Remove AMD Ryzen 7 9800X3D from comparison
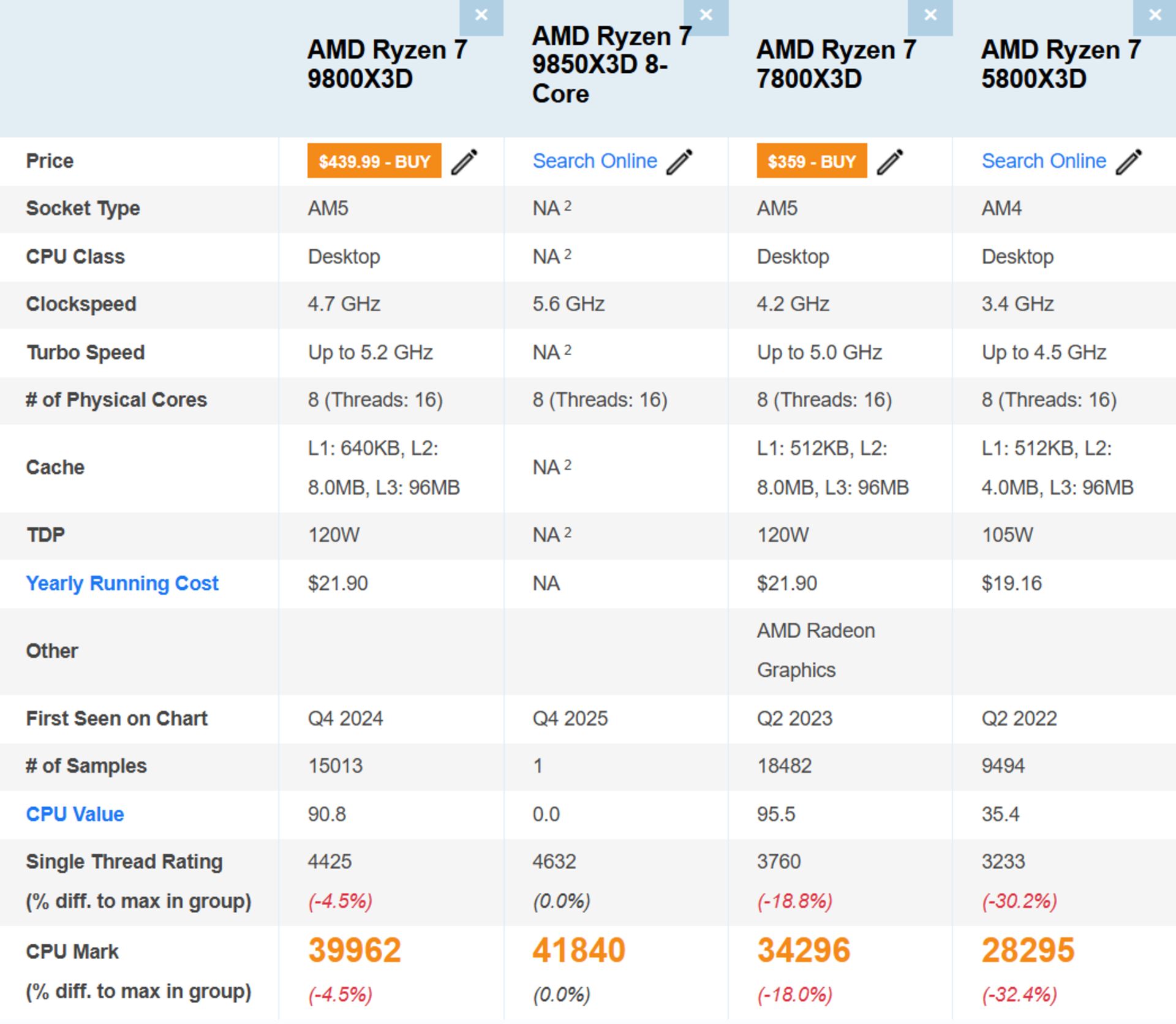The image size is (1176, 1024). click(x=481, y=14)
